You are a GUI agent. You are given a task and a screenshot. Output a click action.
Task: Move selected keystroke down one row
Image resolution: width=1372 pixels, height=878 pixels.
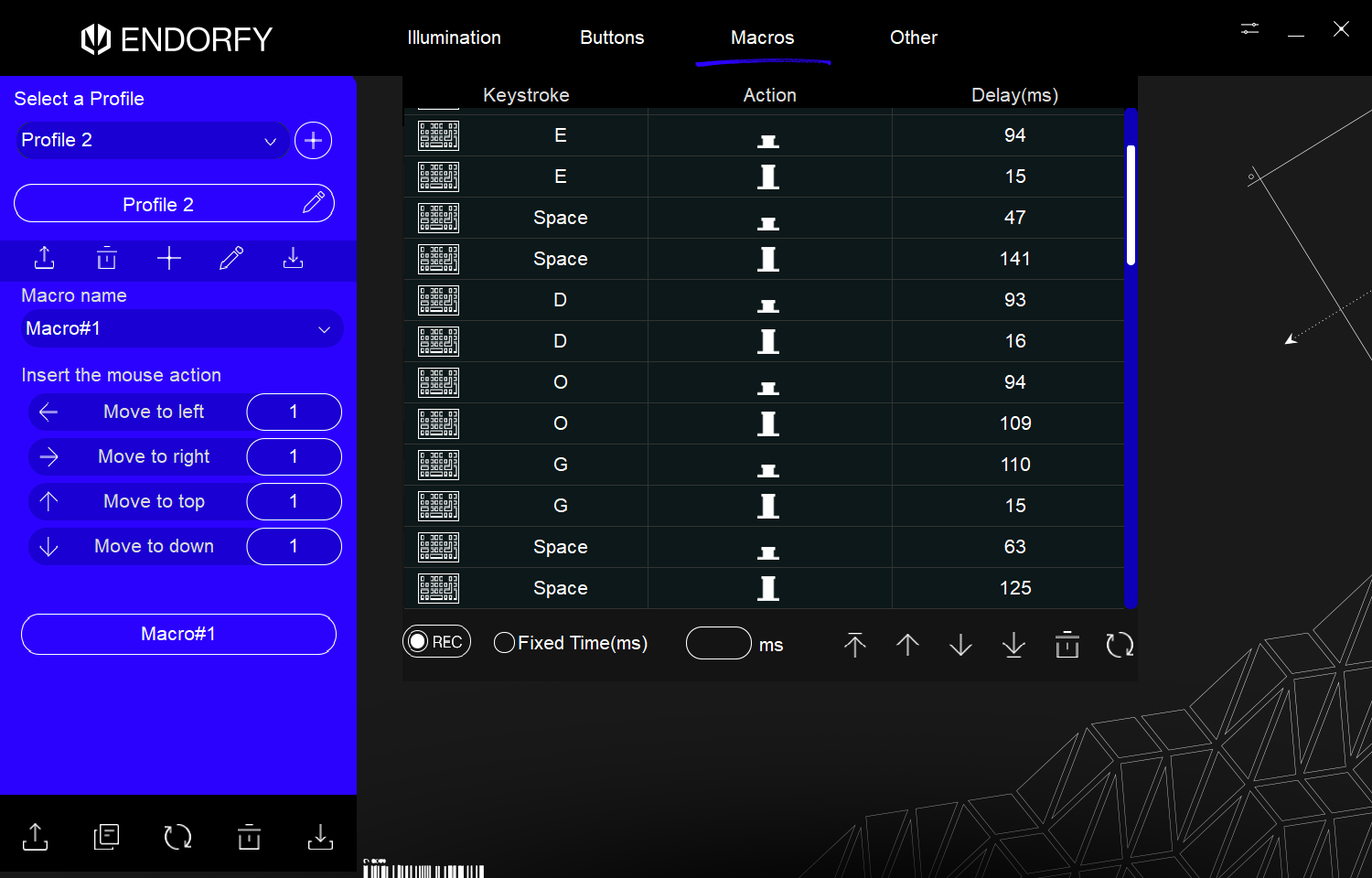click(960, 645)
